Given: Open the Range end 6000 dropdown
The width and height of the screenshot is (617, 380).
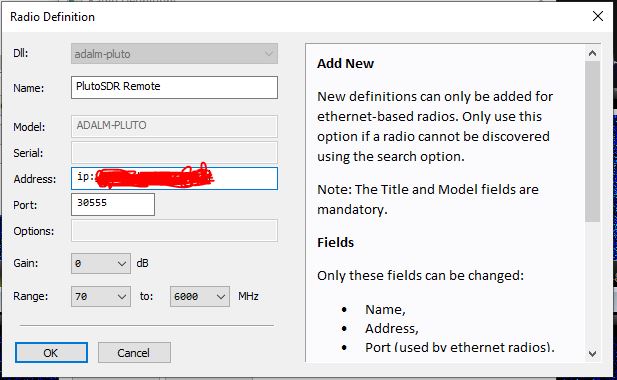Looking at the screenshot, I should coord(200,297).
